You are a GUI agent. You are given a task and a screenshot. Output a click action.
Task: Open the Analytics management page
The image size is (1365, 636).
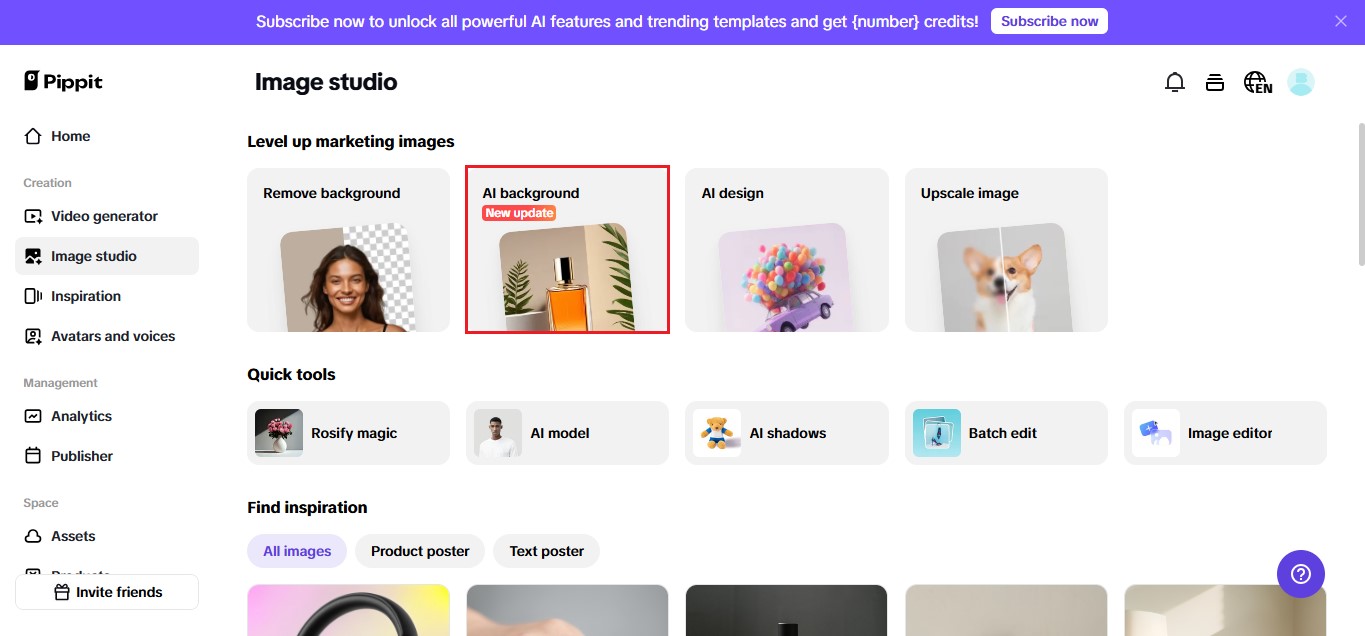pyautogui.click(x=81, y=416)
